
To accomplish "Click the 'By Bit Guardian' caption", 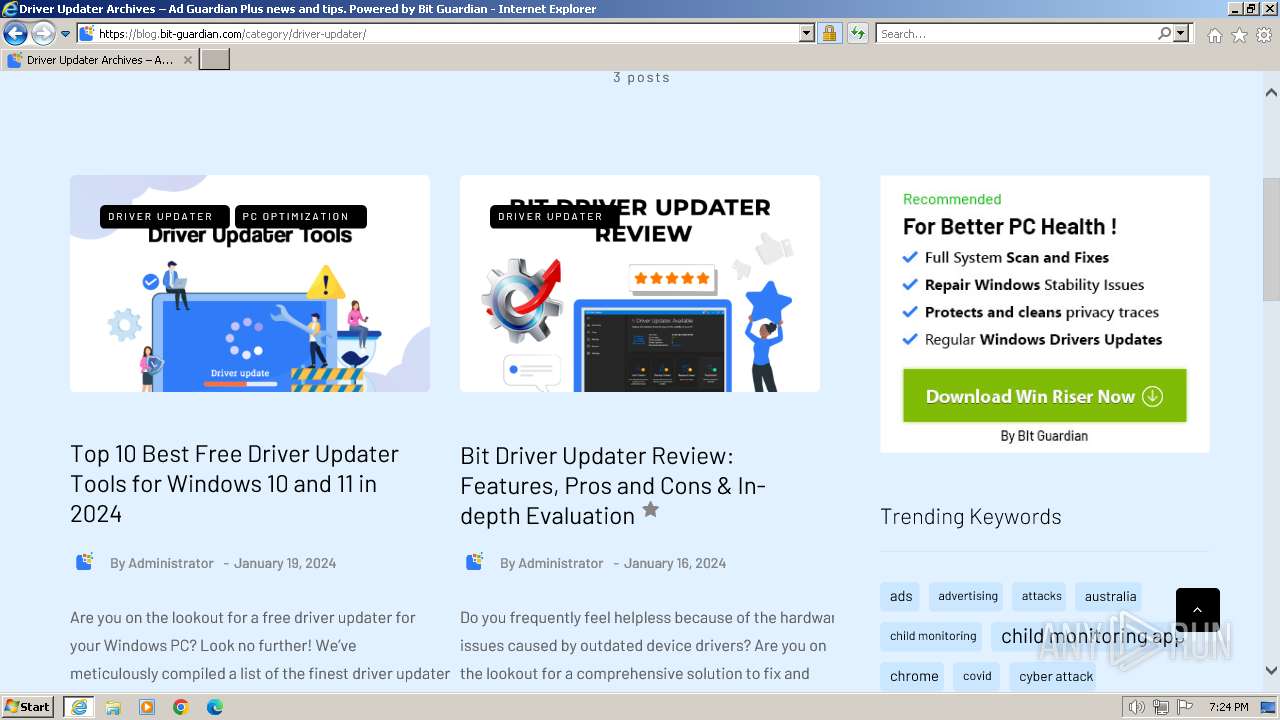I will [1044, 436].
